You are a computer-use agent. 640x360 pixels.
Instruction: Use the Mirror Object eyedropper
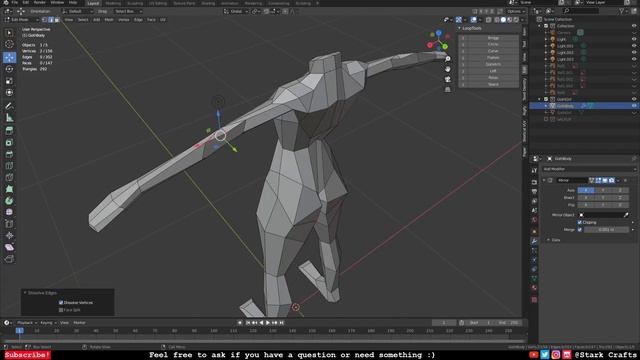(626, 215)
